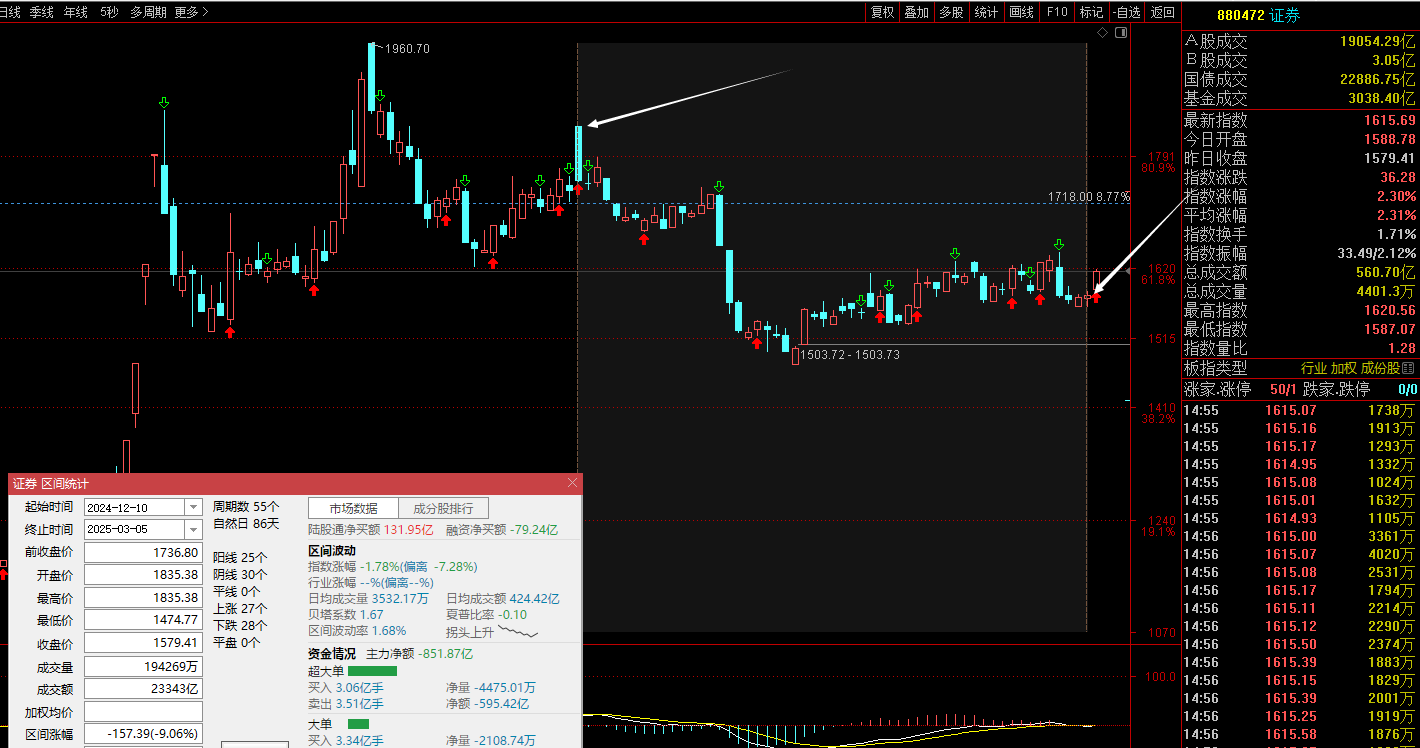Open the 终止时间 date dropdown

pyautogui.click(x=193, y=529)
